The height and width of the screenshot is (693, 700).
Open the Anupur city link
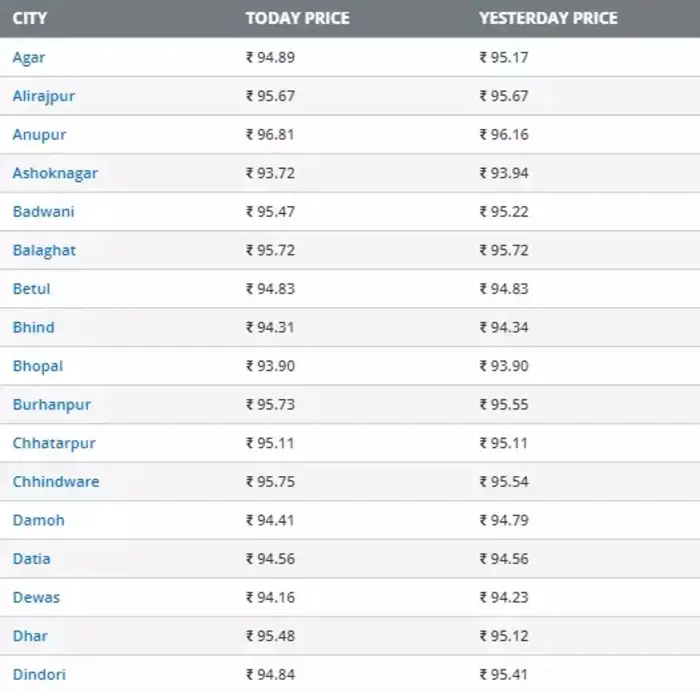point(39,135)
